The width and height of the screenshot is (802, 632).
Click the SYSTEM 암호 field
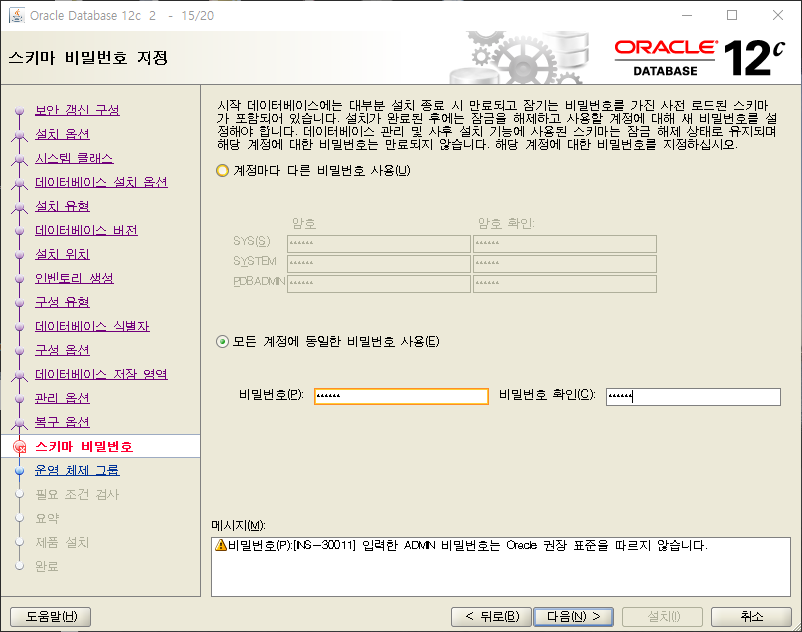tap(378, 263)
